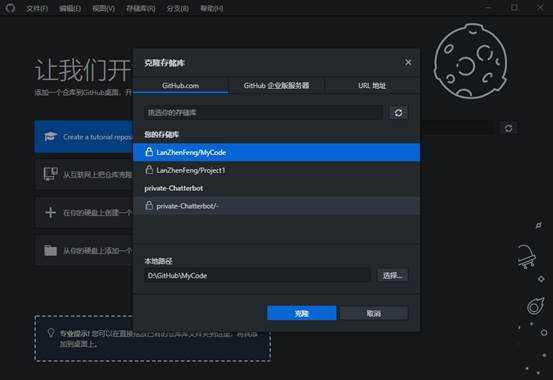Close the clone repository dialog
This screenshot has height=380, width=553.
tap(408, 62)
